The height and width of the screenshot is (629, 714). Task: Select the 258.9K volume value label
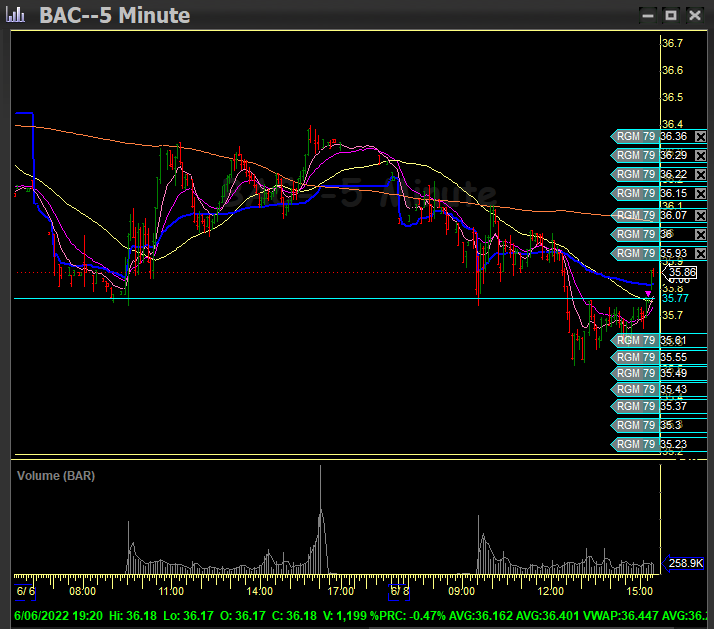685,565
